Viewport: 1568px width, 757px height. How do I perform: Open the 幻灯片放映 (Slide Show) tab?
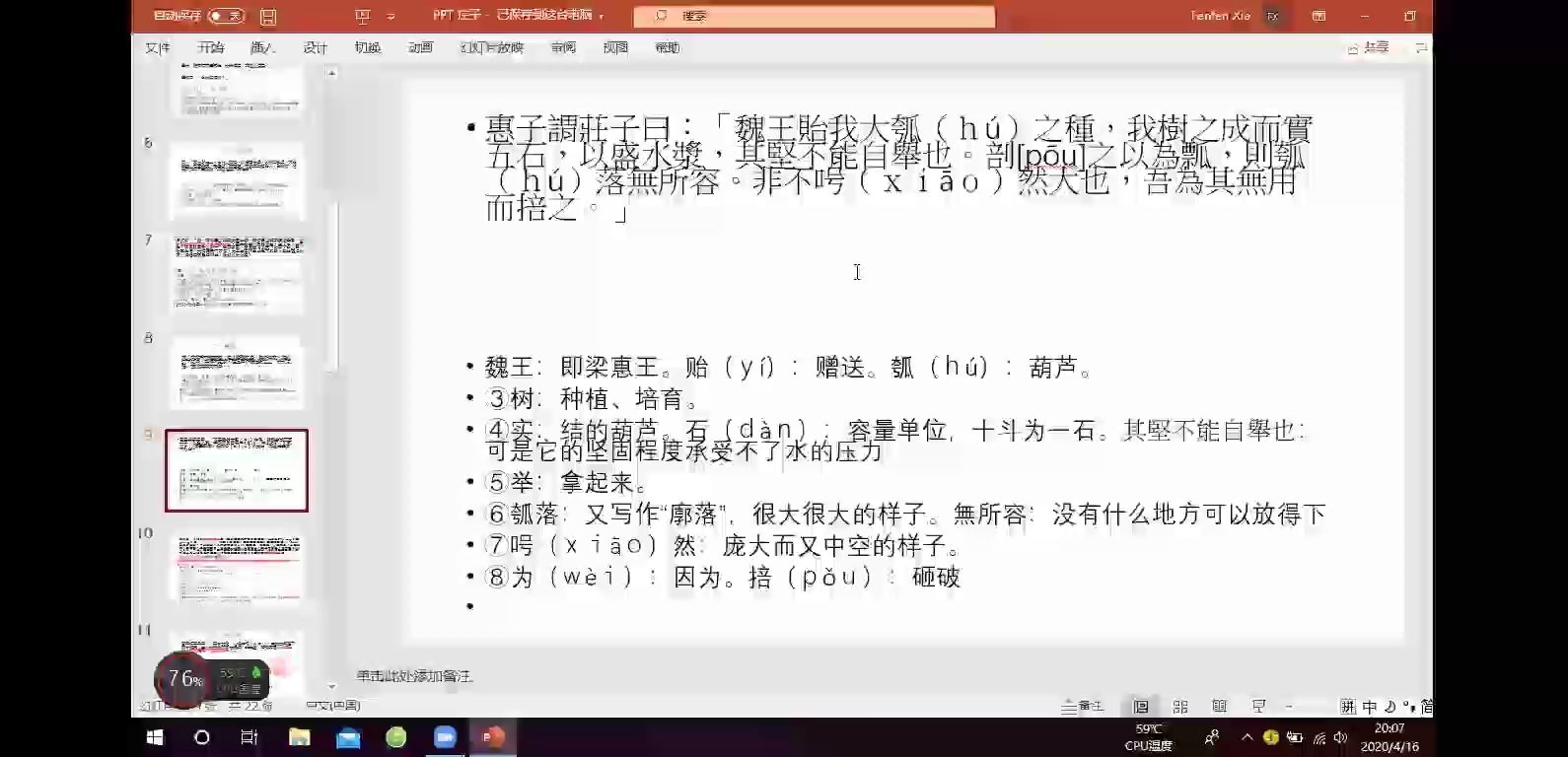point(492,48)
